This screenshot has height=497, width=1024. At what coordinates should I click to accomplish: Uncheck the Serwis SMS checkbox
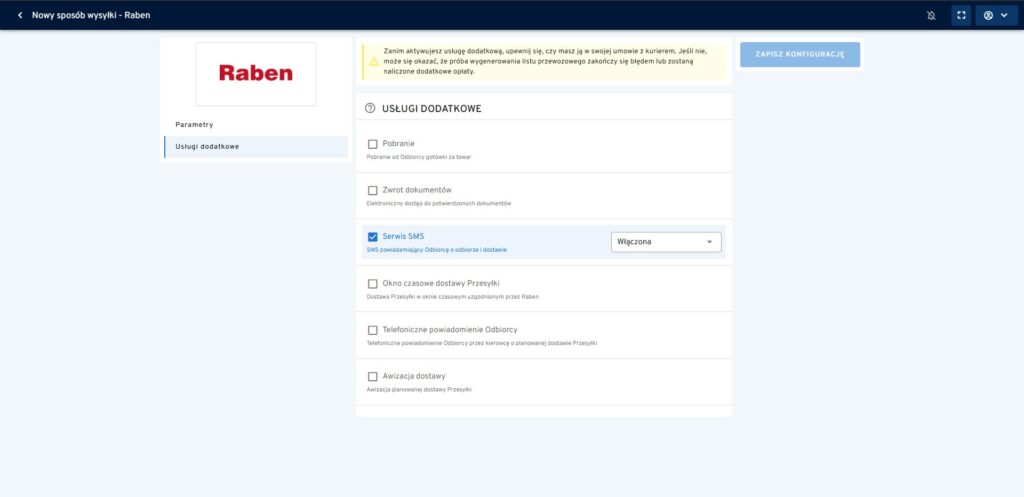tap(373, 237)
